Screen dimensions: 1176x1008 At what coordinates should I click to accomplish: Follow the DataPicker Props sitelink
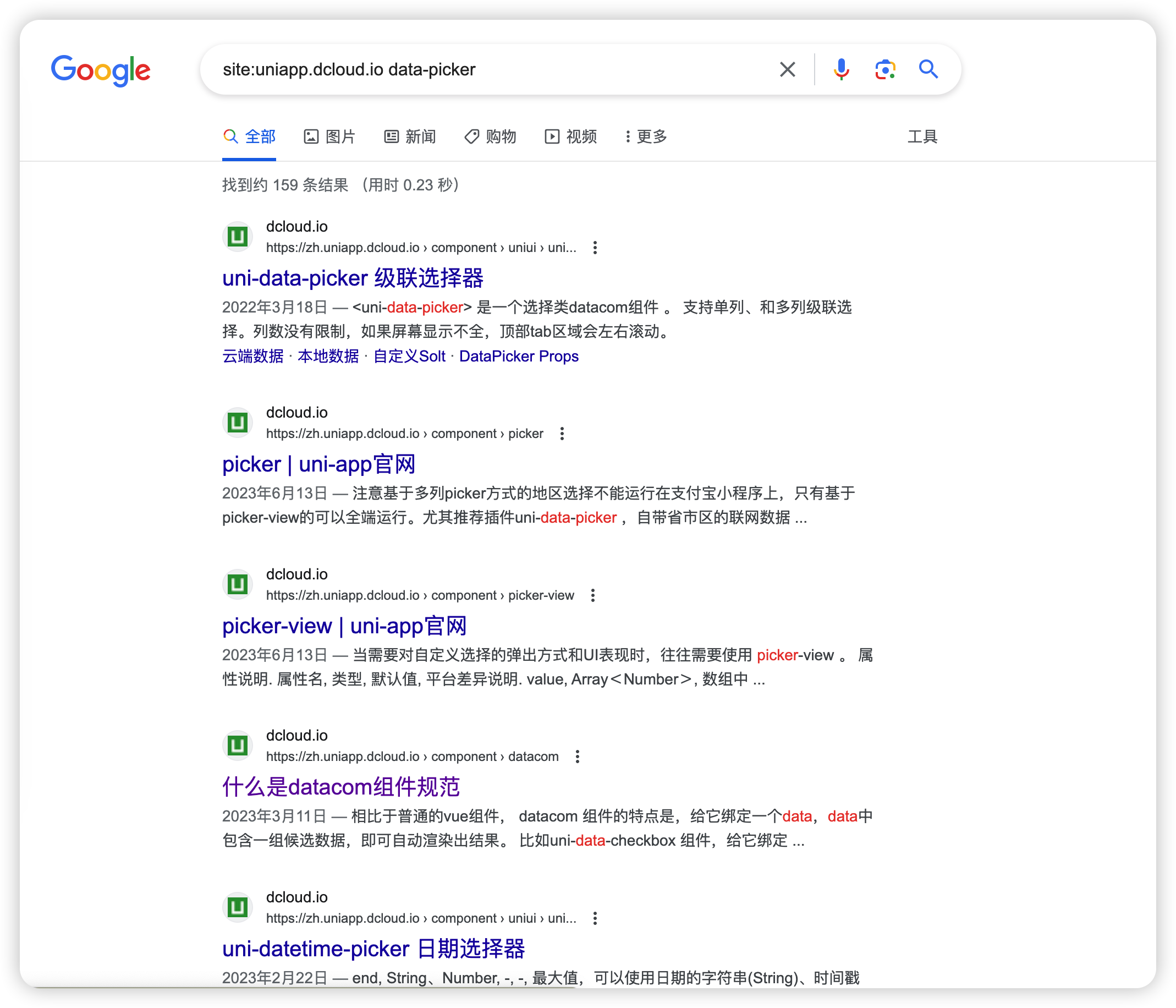(518, 356)
